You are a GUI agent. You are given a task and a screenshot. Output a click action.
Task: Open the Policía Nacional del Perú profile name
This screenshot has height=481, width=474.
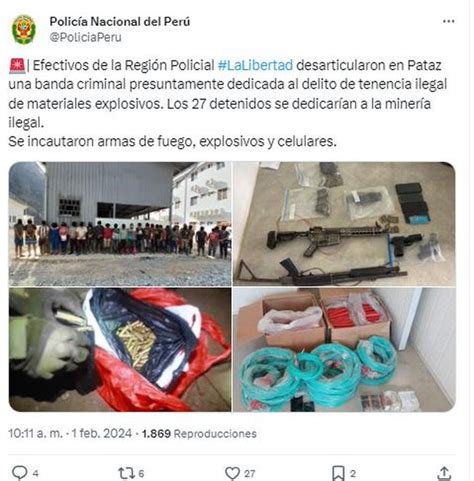120,22
